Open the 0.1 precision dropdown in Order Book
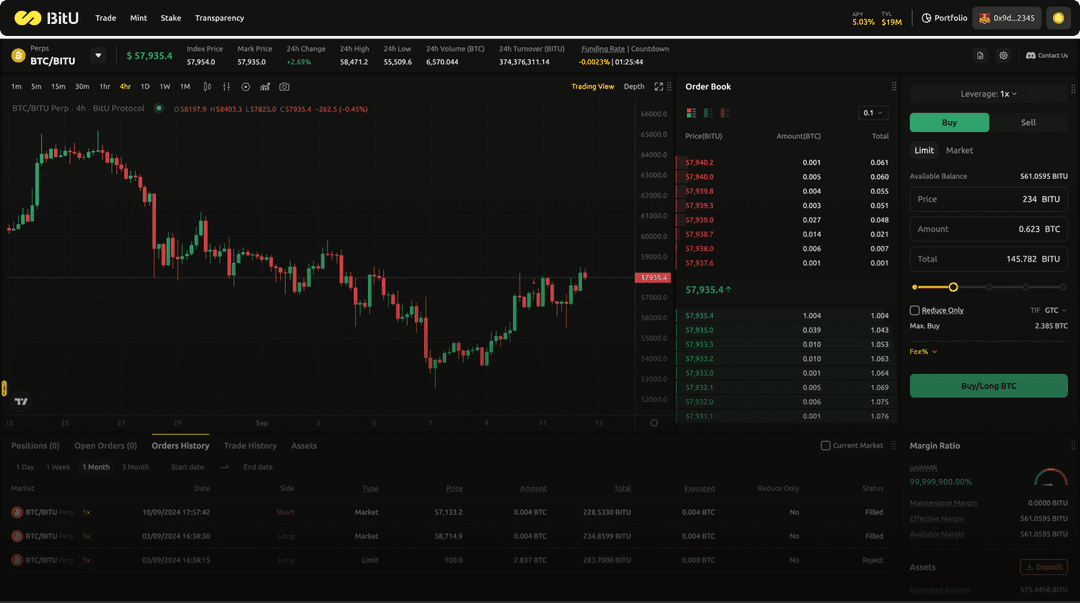The width and height of the screenshot is (1080, 603). click(870, 112)
